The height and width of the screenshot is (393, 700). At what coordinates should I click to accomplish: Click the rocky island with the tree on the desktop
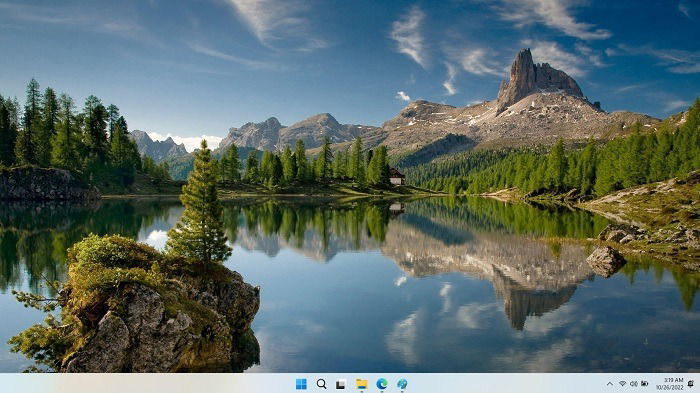click(147, 313)
